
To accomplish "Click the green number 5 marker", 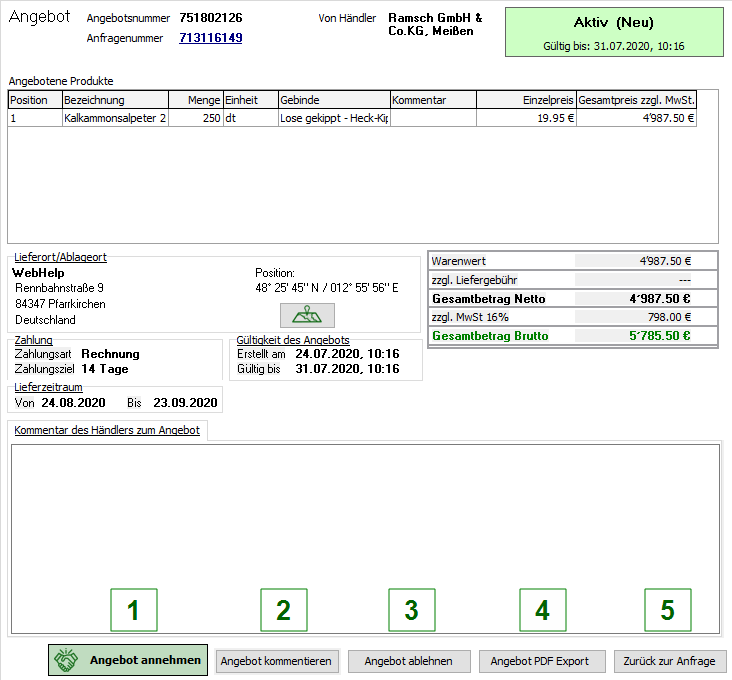I will click(x=667, y=609).
